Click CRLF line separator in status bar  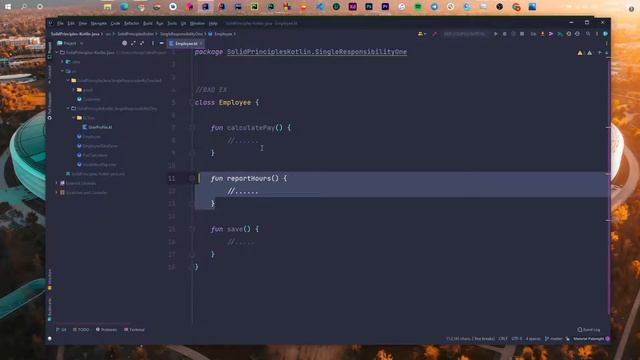[503, 339]
